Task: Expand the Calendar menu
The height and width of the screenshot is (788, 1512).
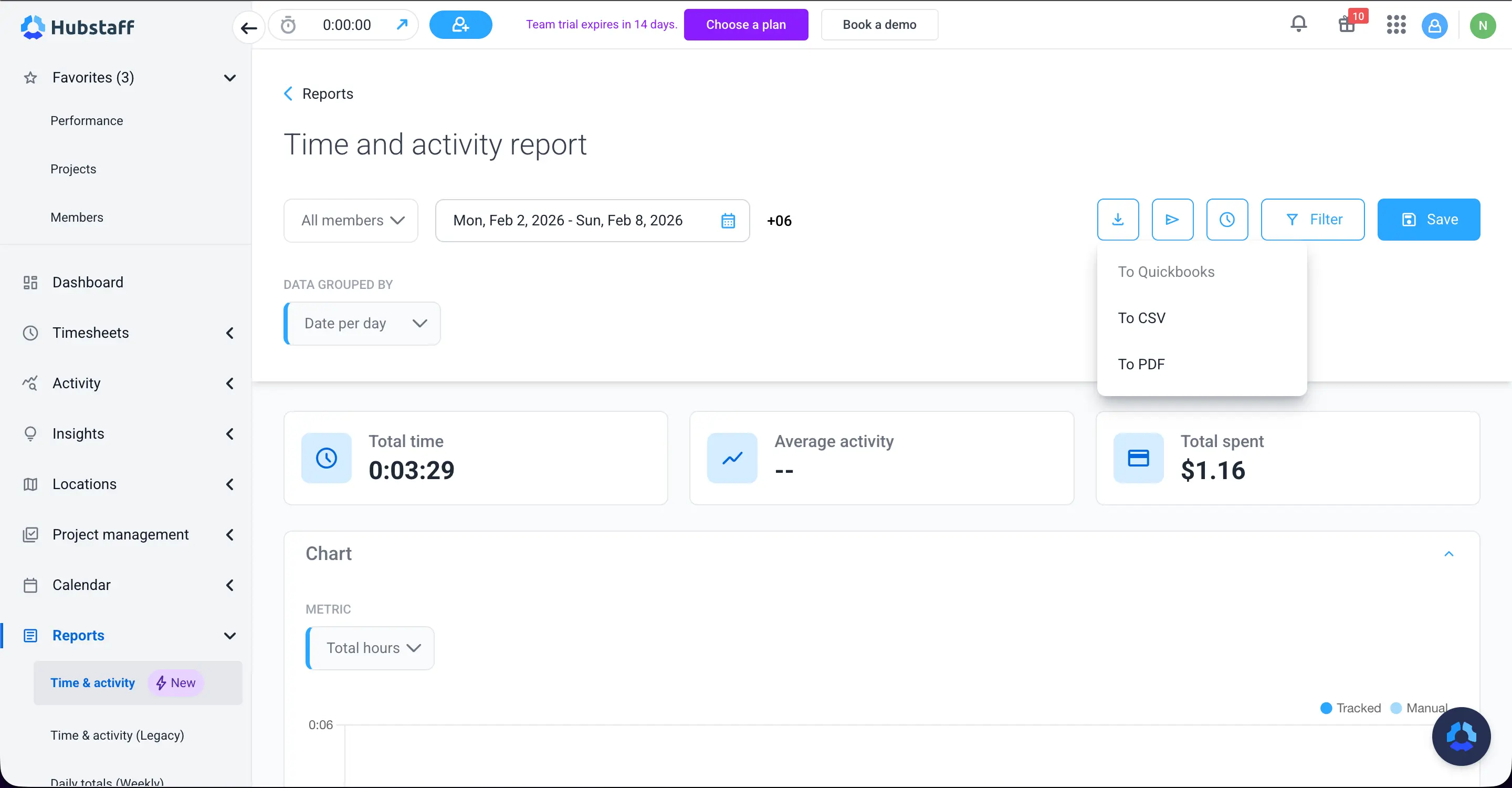Action: click(230, 585)
